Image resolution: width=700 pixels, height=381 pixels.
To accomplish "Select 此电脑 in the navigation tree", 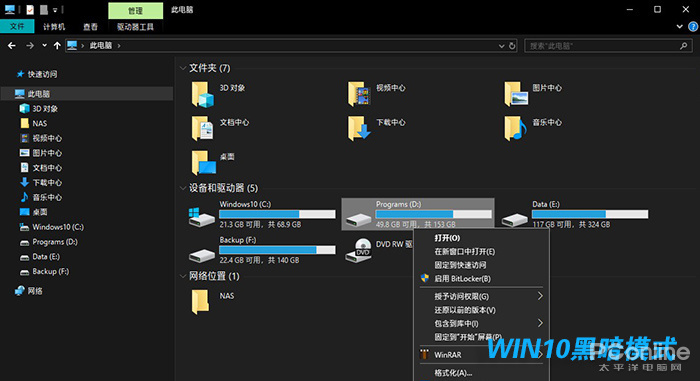I will point(87,94).
